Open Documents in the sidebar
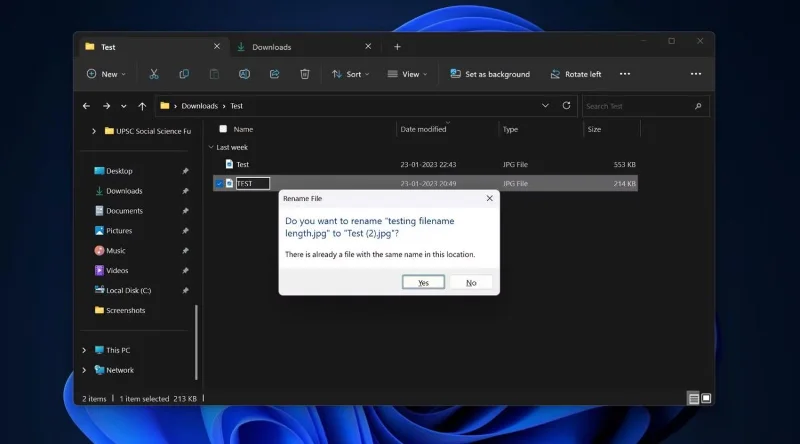Viewport: 800px width, 444px height. tap(118, 211)
